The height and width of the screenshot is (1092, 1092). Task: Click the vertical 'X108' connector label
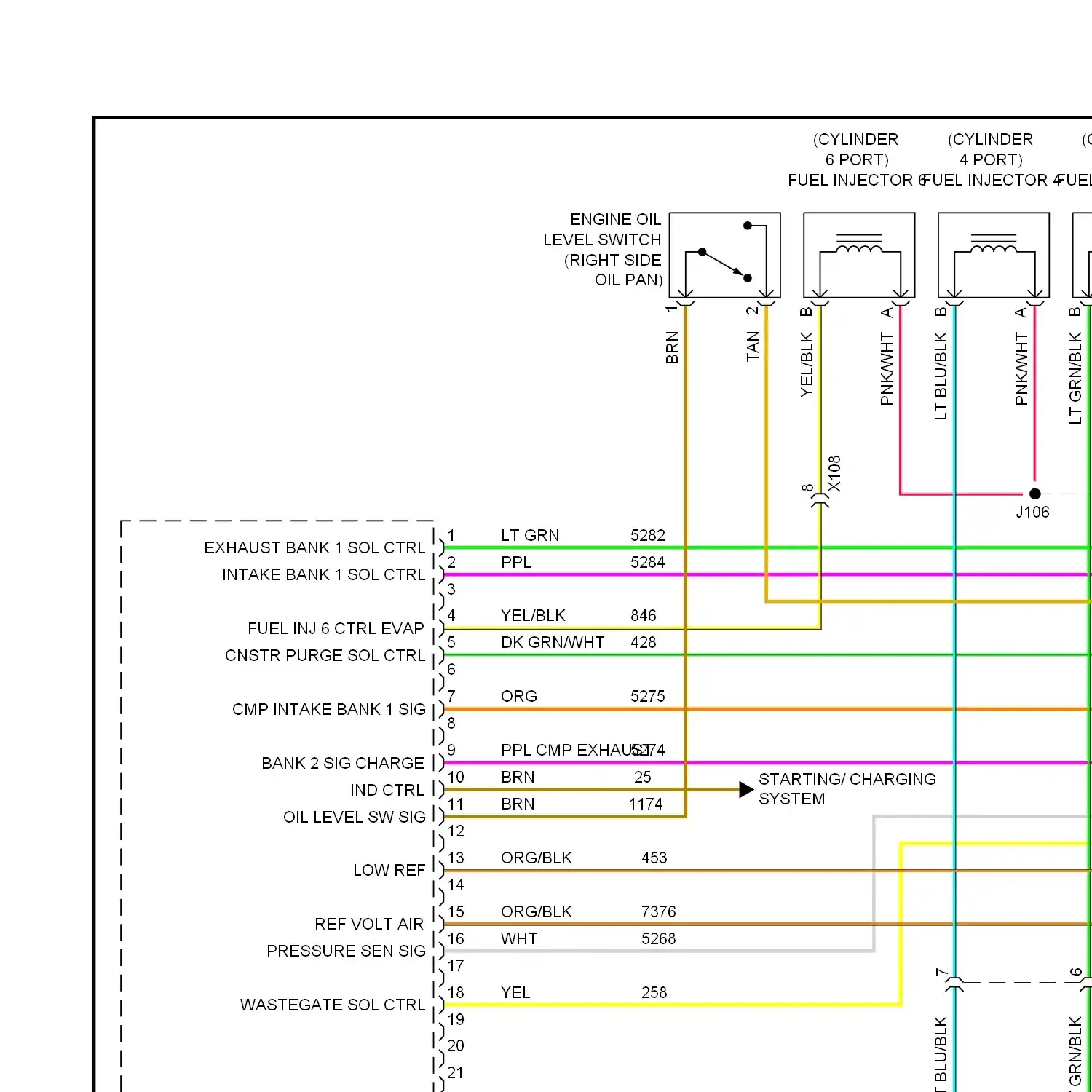point(834,474)
